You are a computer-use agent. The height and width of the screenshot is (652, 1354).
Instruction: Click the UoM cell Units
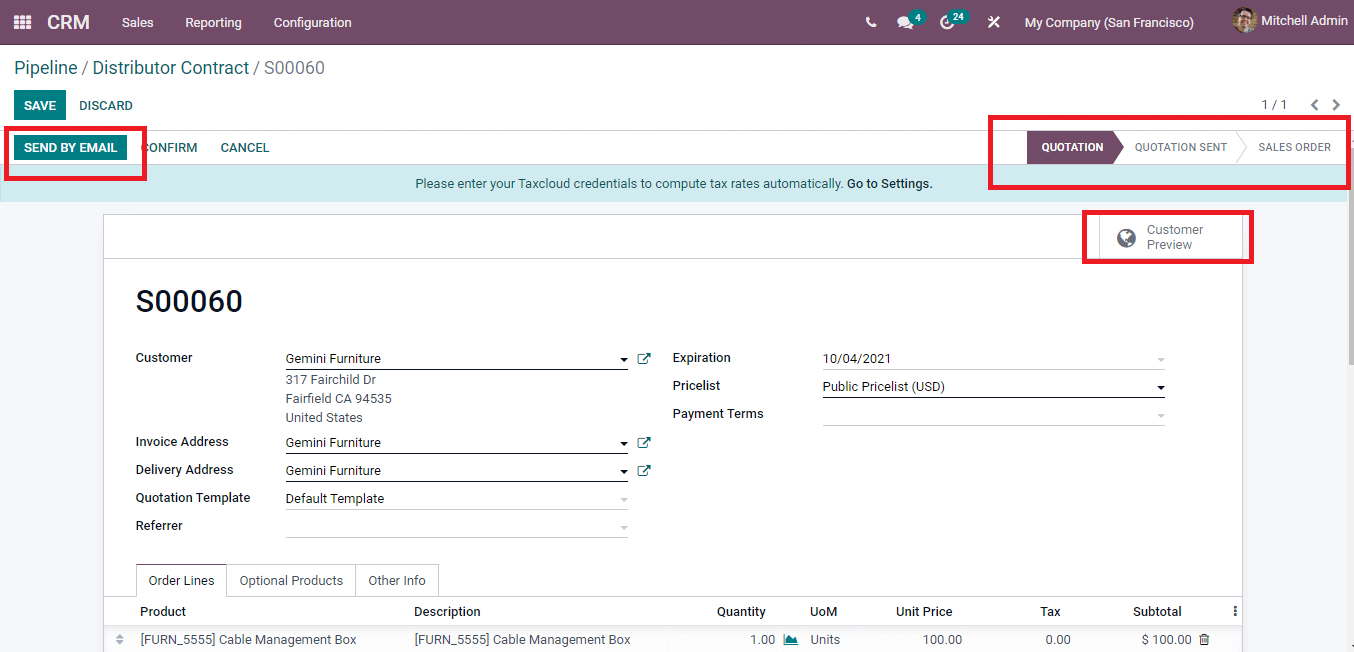tap(825, 640)
